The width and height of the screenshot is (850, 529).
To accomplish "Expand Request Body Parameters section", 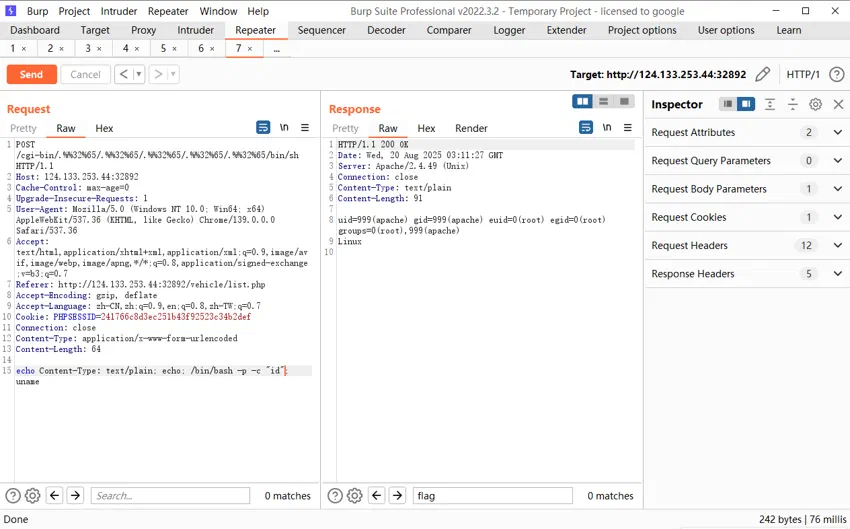I will (838, 189).
